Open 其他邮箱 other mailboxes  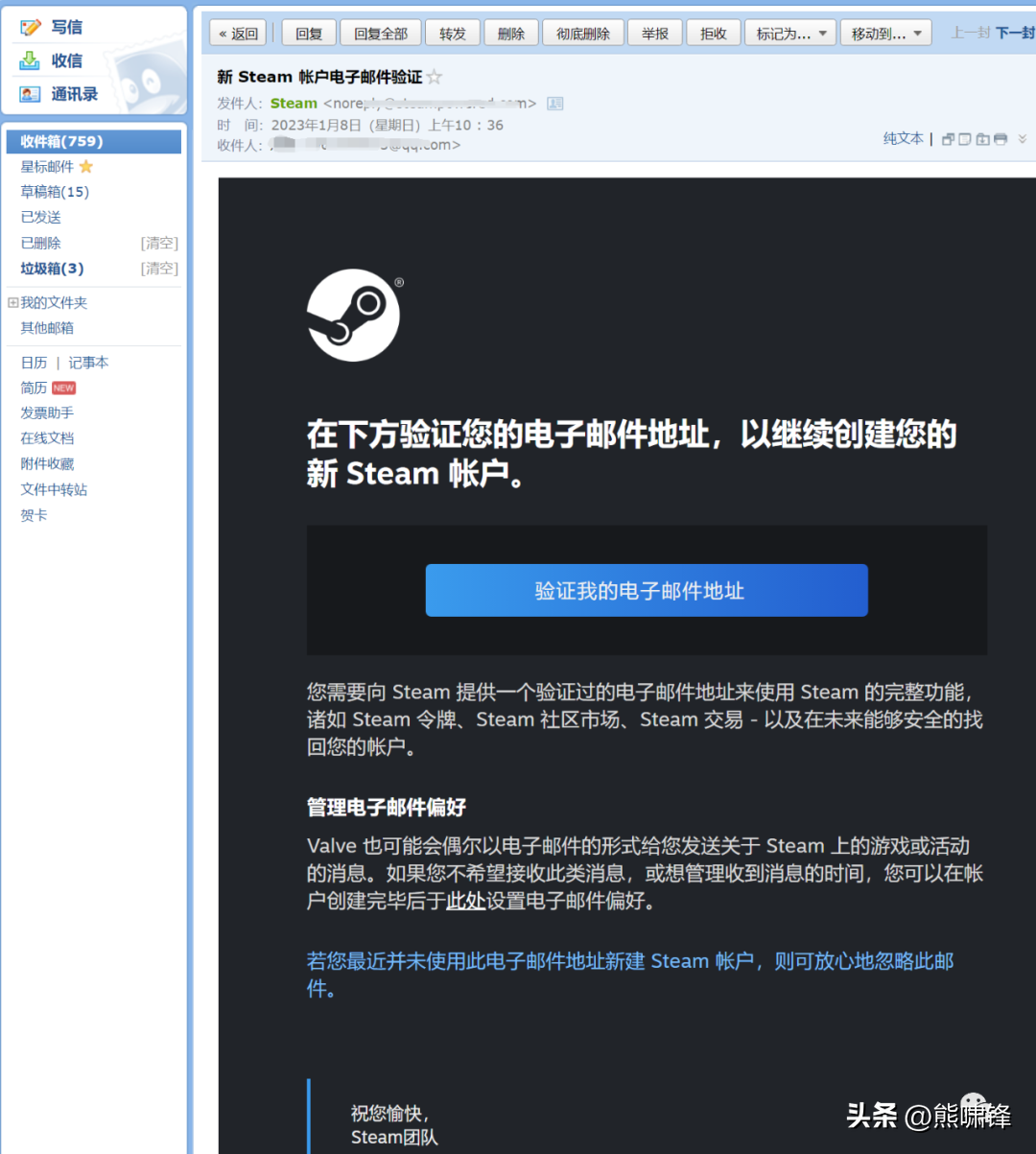tap(47, 328)
